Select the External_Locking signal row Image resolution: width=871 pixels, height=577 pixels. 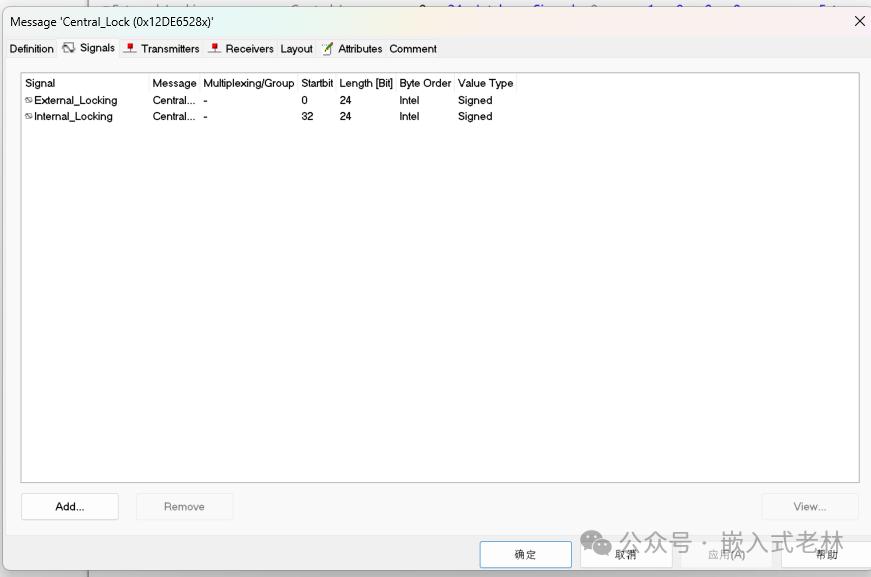(271, 101)
